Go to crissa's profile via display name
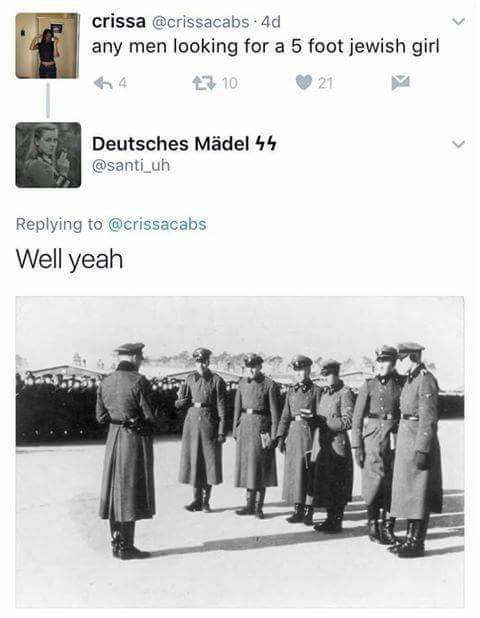This screenshot has height=618, width=480. (119, 22)
